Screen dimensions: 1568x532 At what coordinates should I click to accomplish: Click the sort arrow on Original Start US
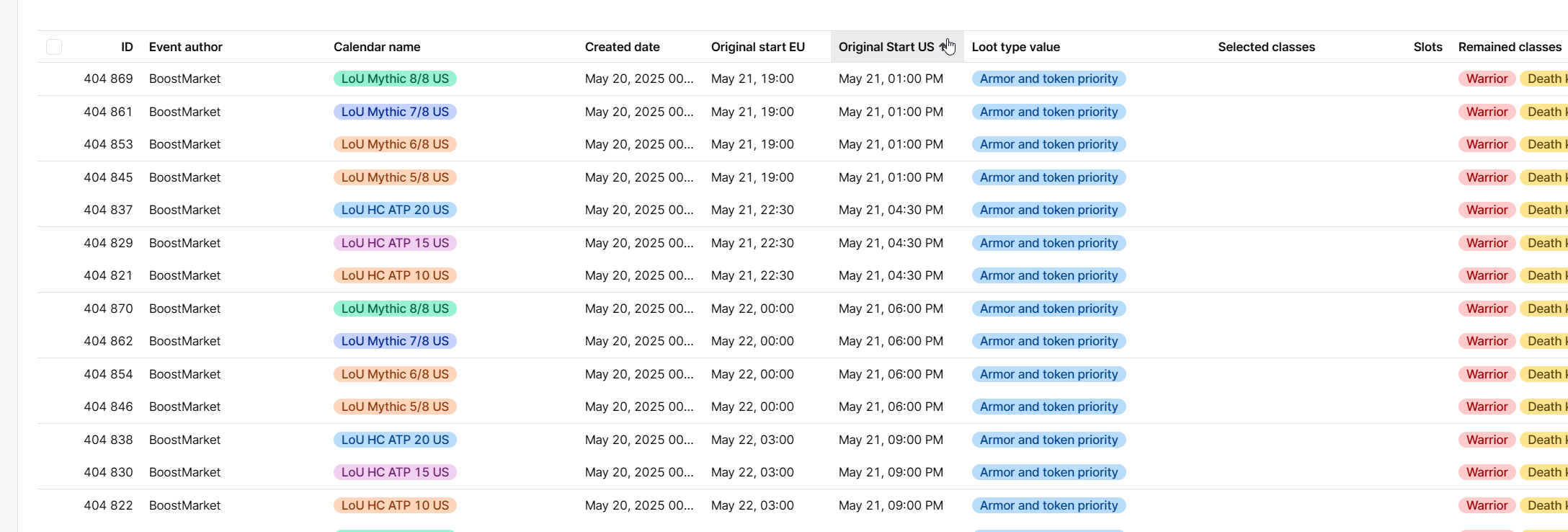tap(943, 47)
